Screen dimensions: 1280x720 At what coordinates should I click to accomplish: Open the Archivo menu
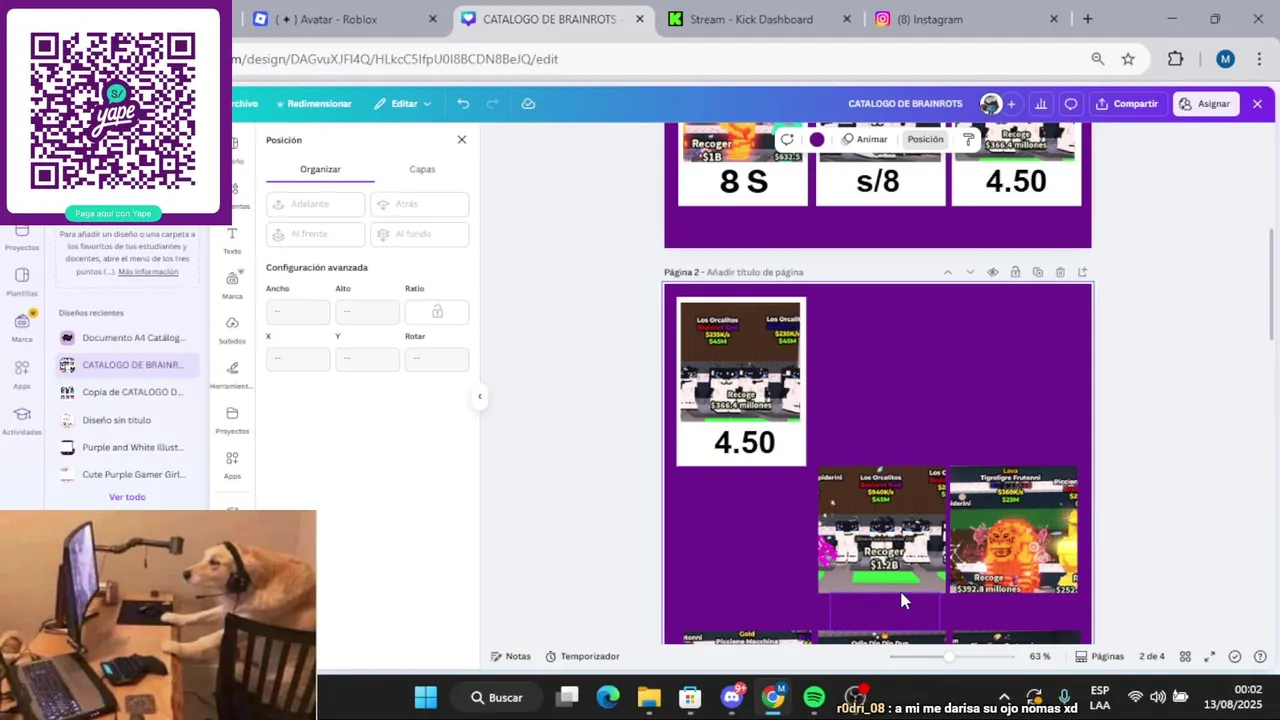245,104
